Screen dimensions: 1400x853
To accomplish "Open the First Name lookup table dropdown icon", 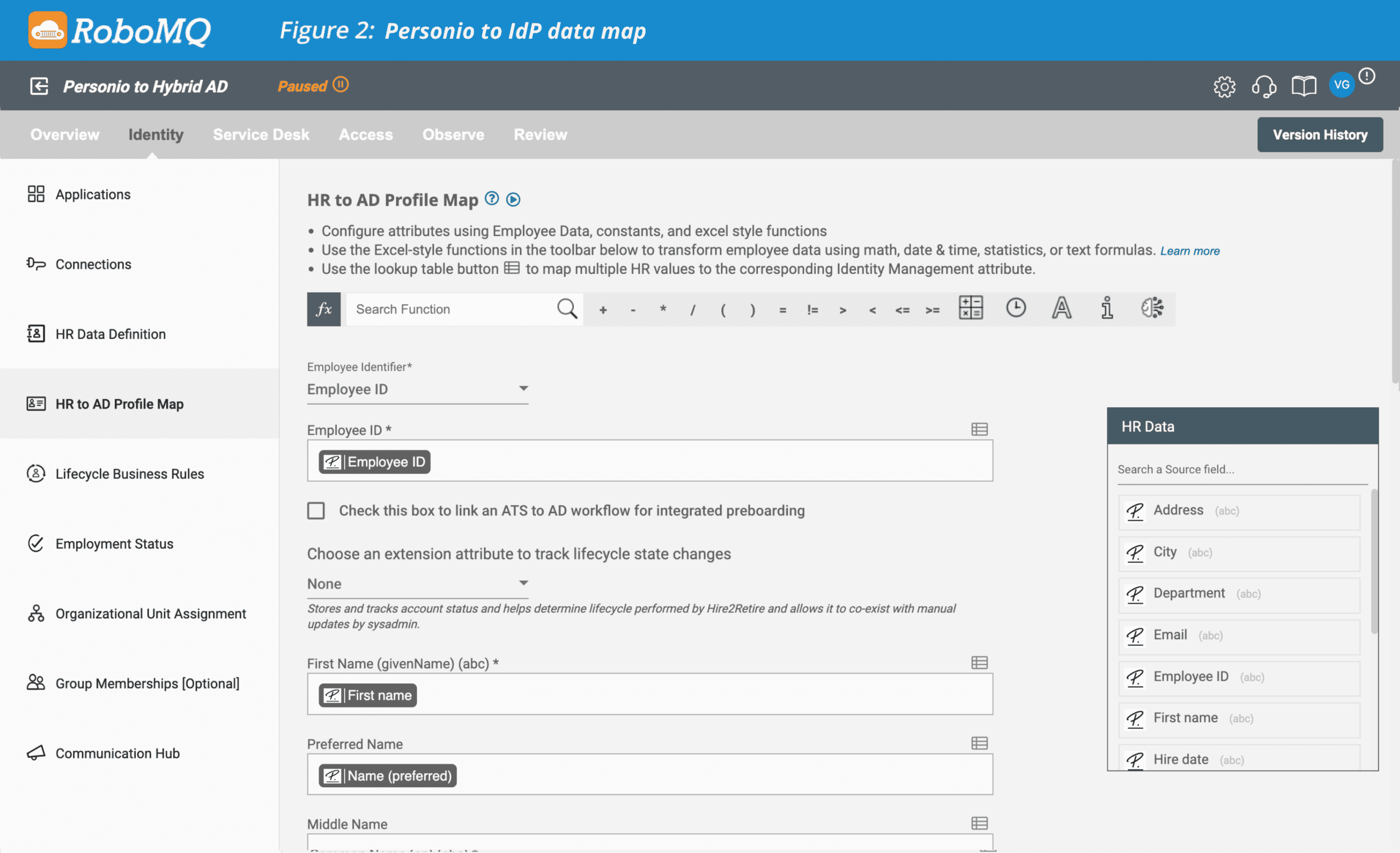I will (980, 662).
